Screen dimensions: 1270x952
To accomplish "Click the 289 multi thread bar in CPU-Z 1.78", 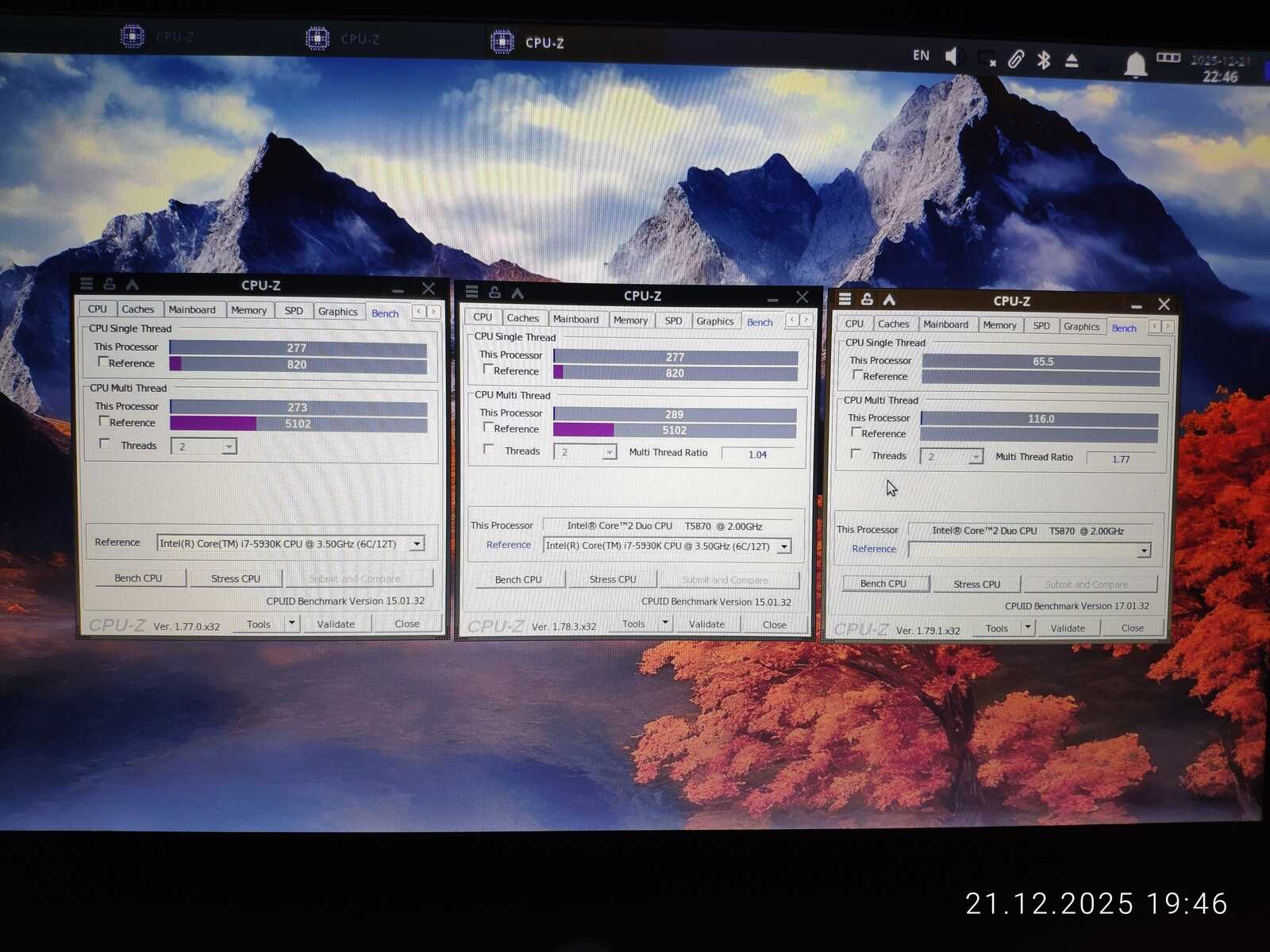I will pyautogui.click(x=675, y=414).
